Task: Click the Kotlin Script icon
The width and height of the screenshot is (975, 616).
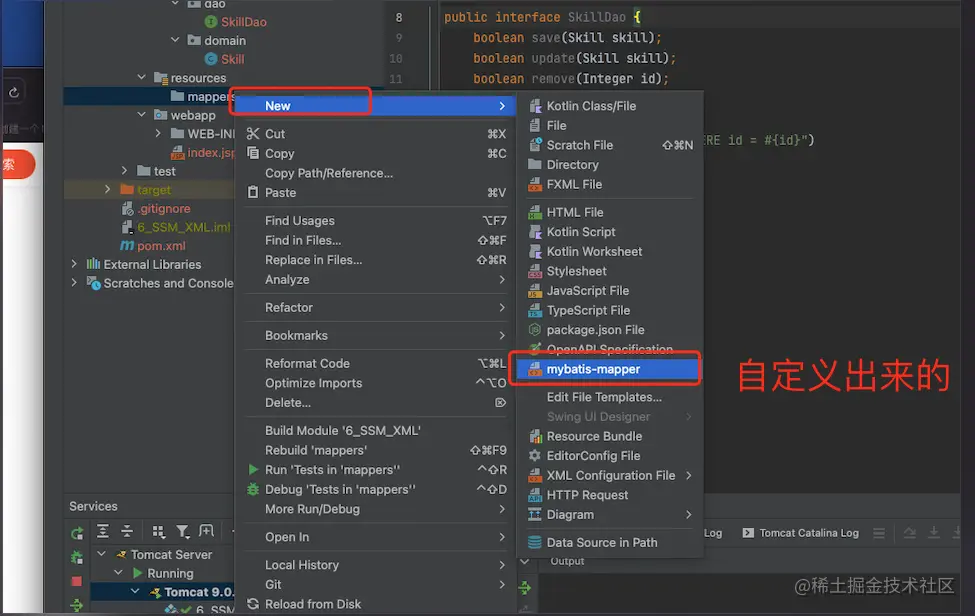Action: [535, 232]
